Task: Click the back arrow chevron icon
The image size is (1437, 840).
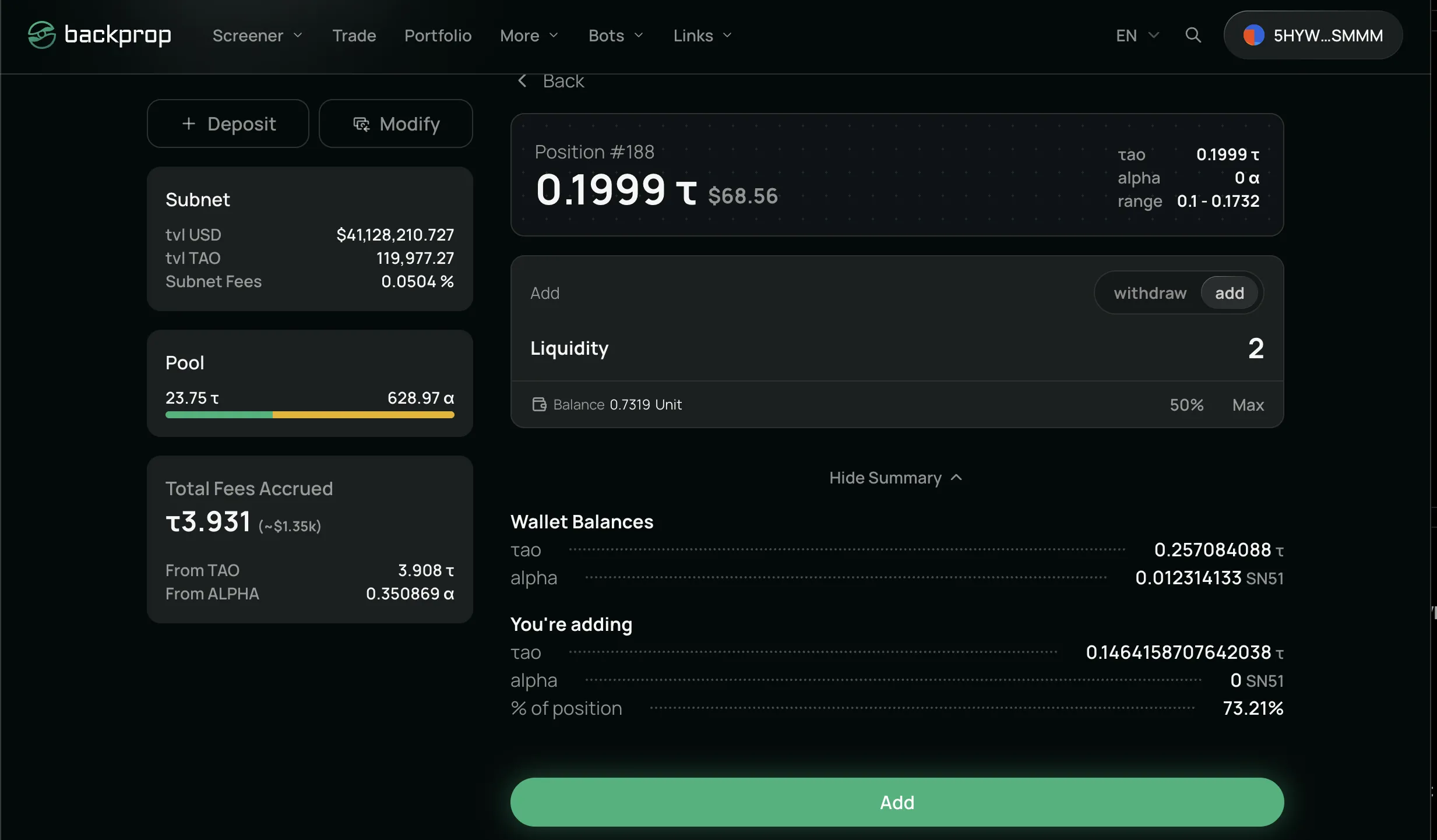Action: pos(522,81)
